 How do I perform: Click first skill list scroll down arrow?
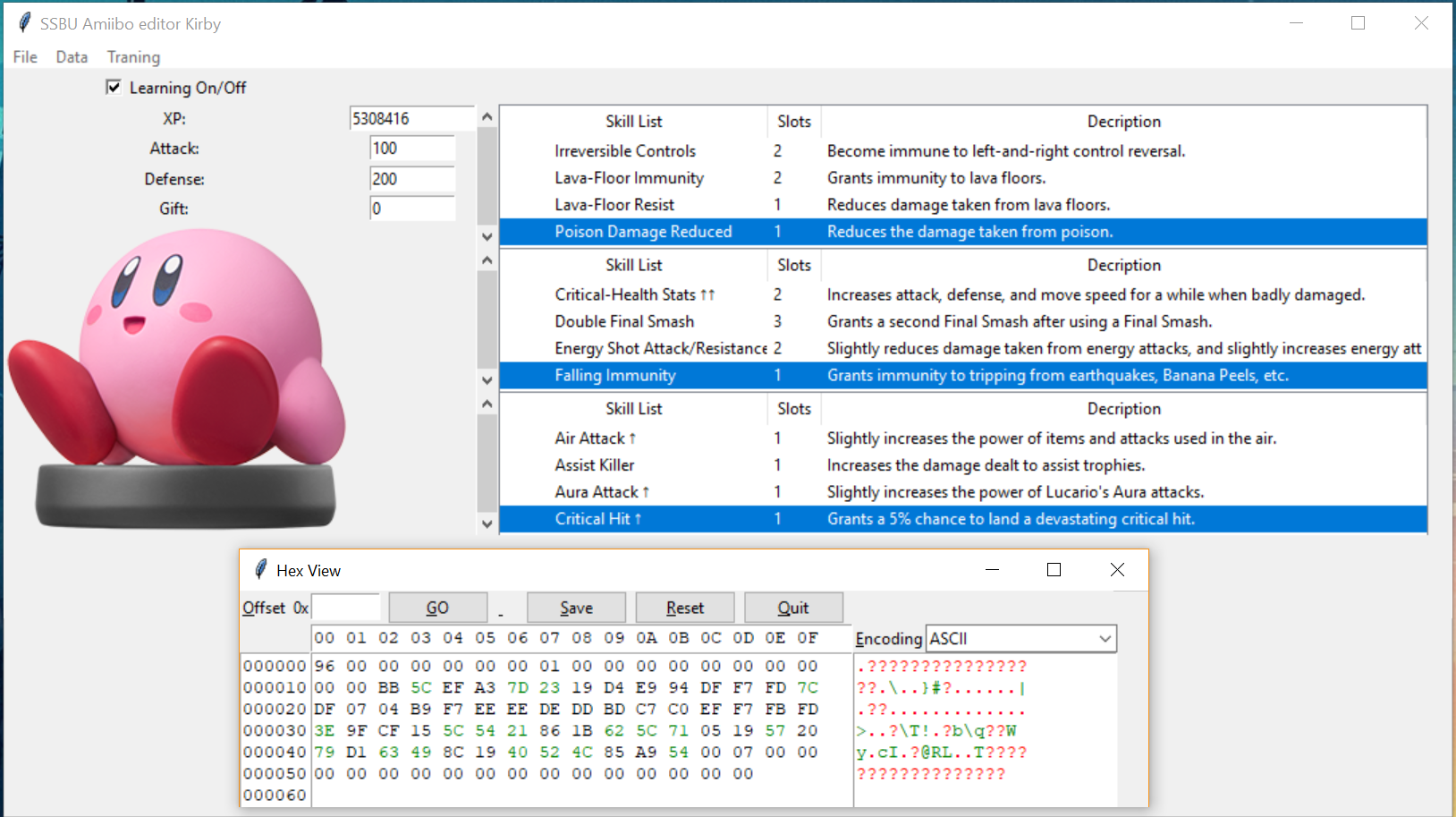487,237
